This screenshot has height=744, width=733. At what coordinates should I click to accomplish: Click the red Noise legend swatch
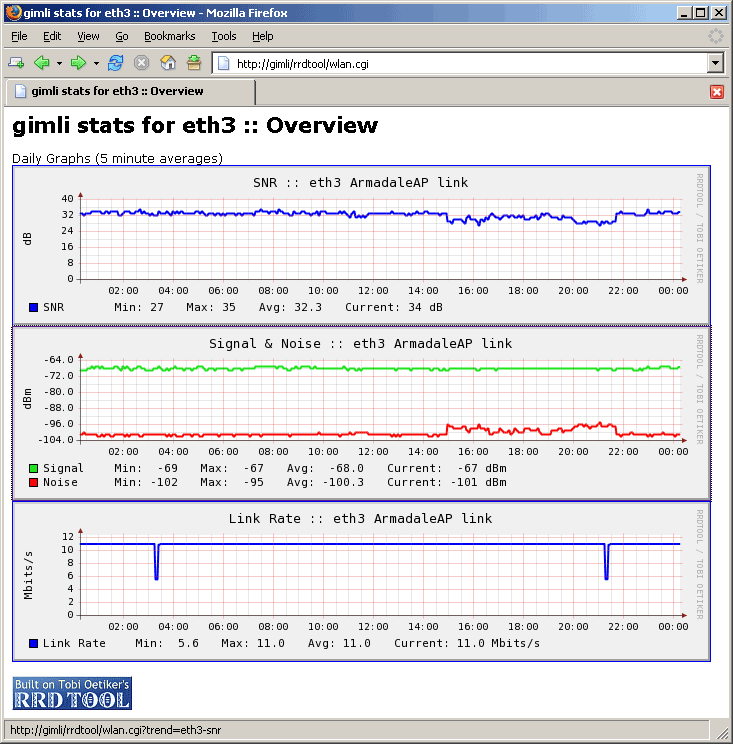tap(33, 483)
